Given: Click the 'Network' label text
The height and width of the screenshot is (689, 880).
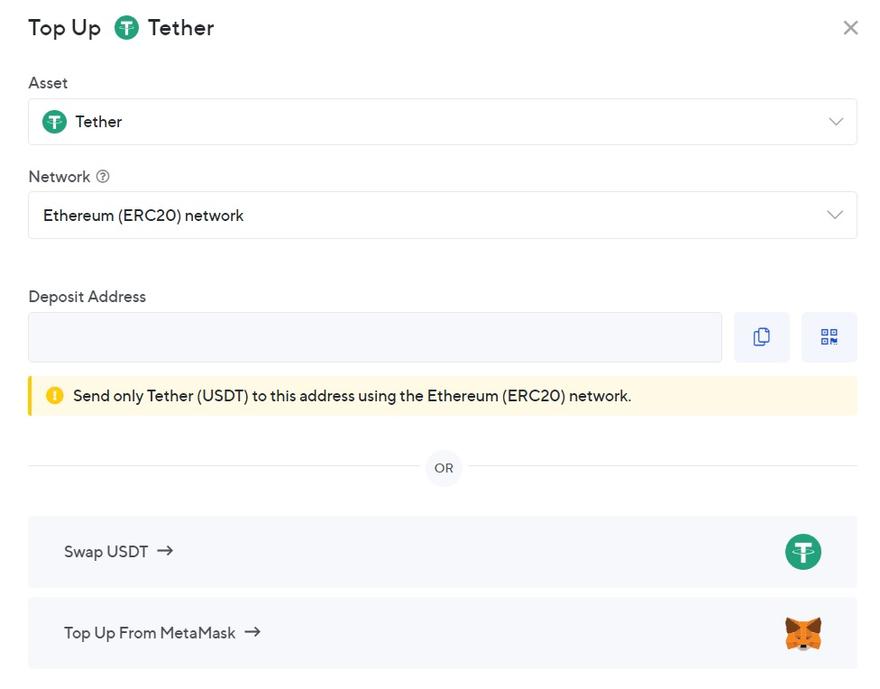Looking at the screenshot, I should 59,177.
